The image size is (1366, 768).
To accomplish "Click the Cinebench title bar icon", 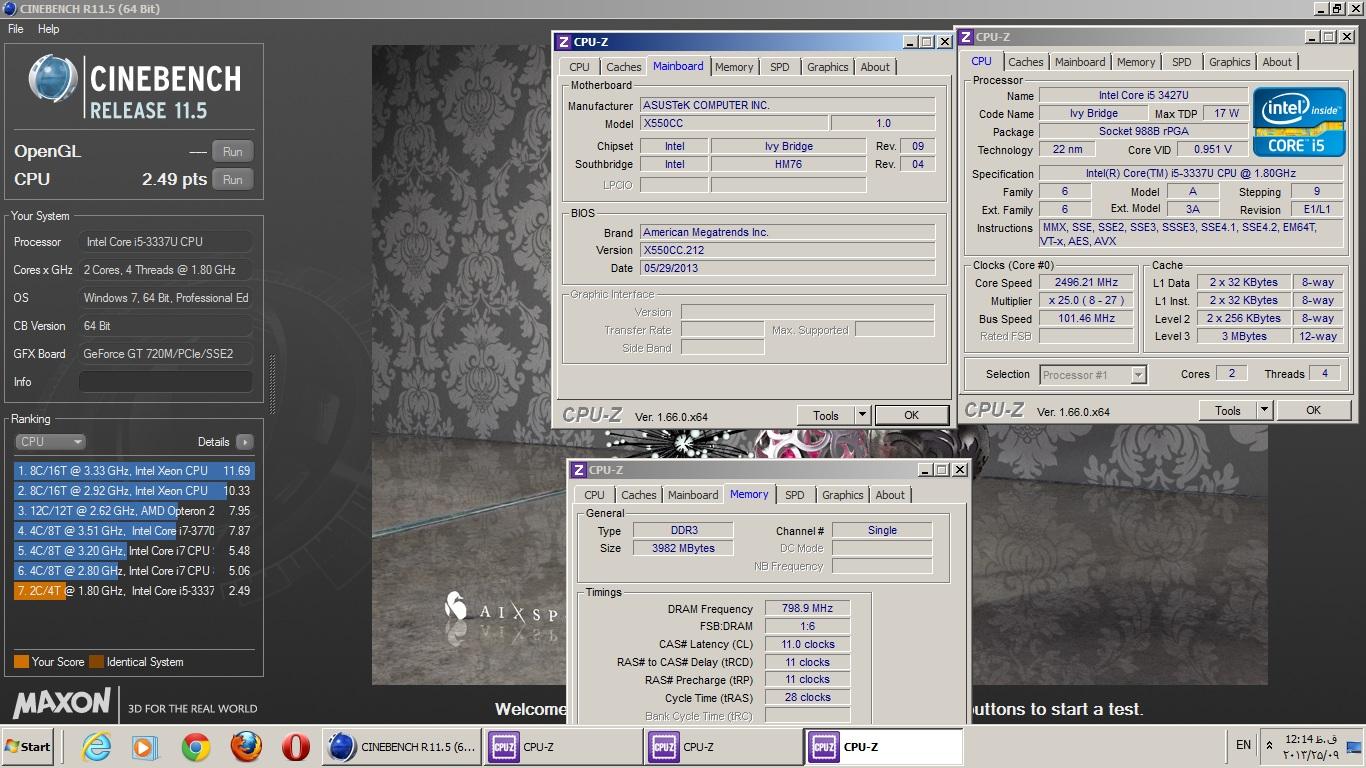I will pyautogui.click(x=9, y=9).
